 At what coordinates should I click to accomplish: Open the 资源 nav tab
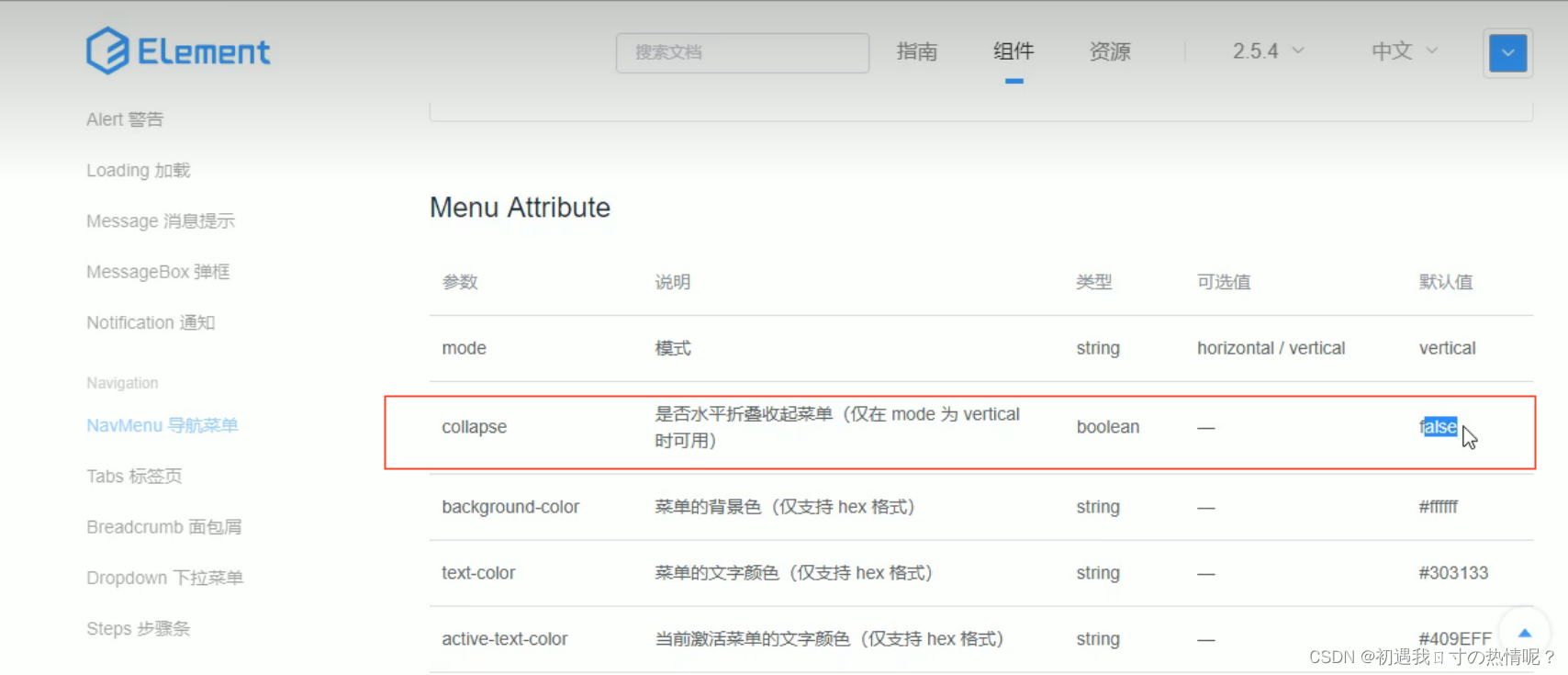point(1110,51)
